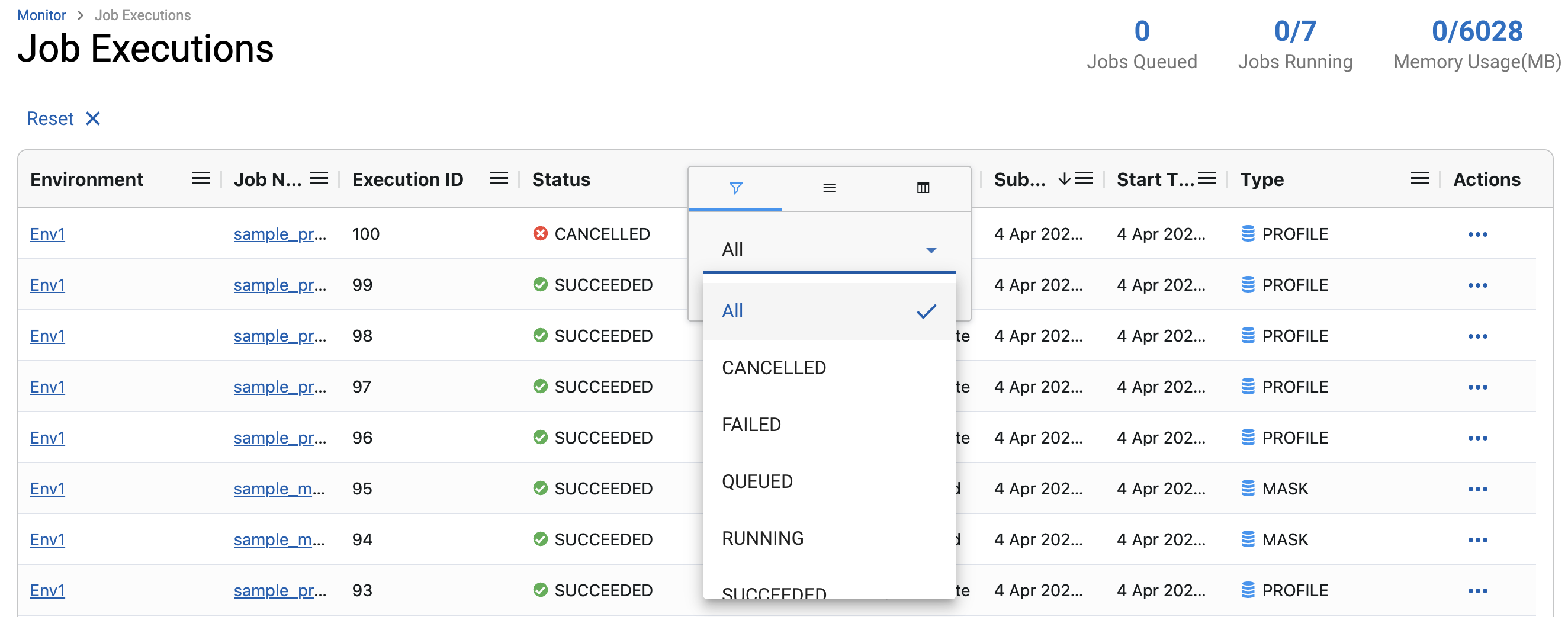
Task: Open actions menu for execution 96
Action: click(1477, 438)
